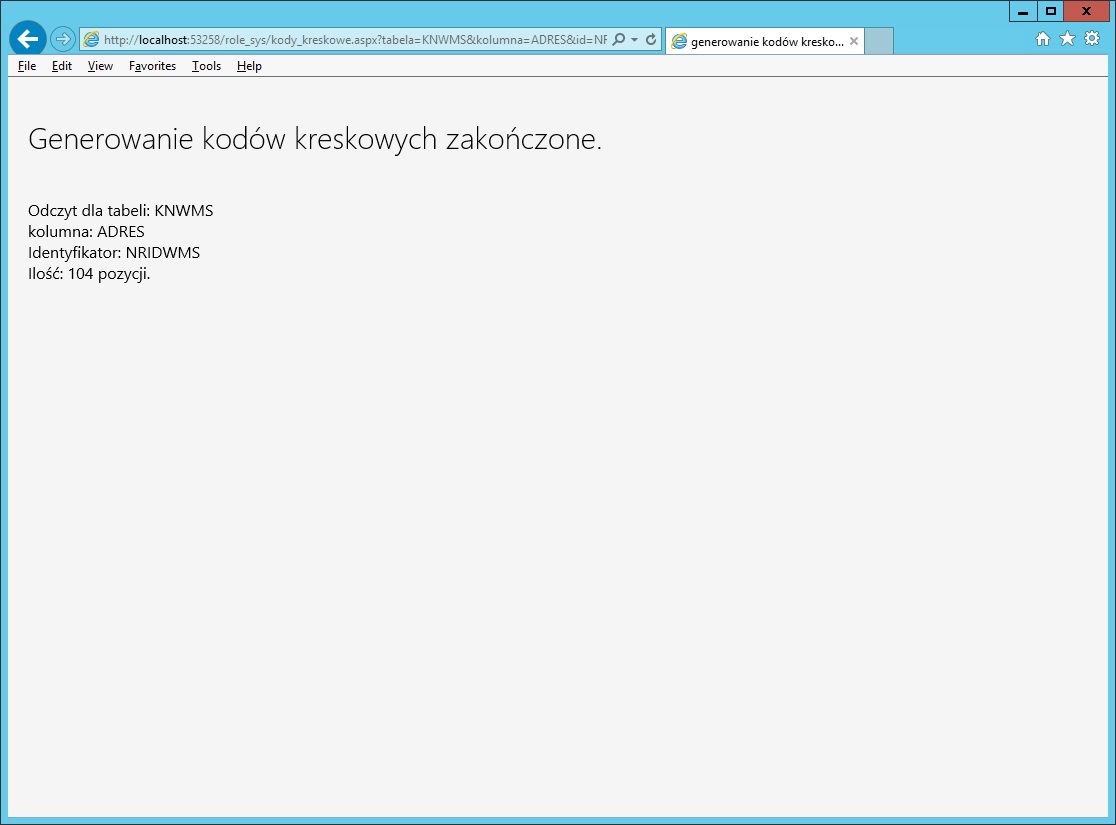Image resolution: width=1116 pixels, height=825 pixels.
Task: Open the Edit menu
Action: click(62, 66)
